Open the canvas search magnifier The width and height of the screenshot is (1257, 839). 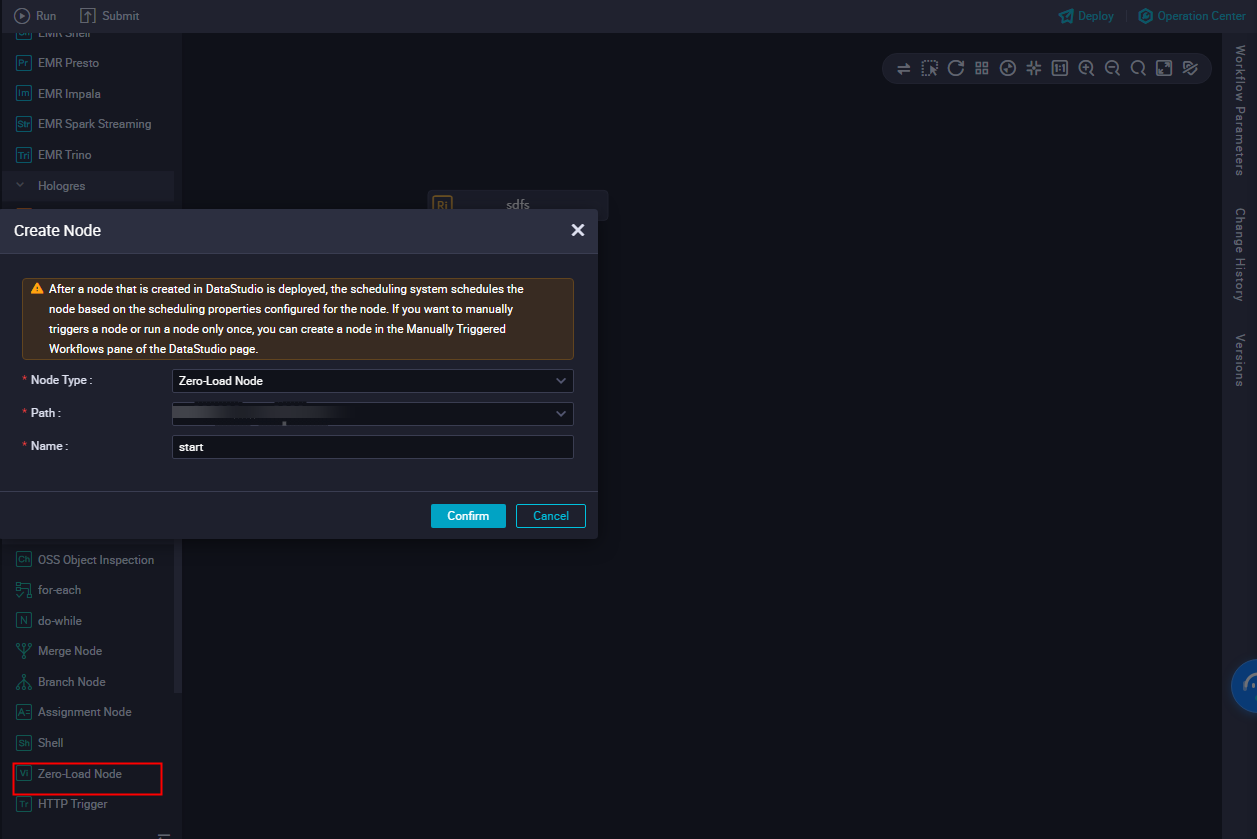(x=1138, y=68)
